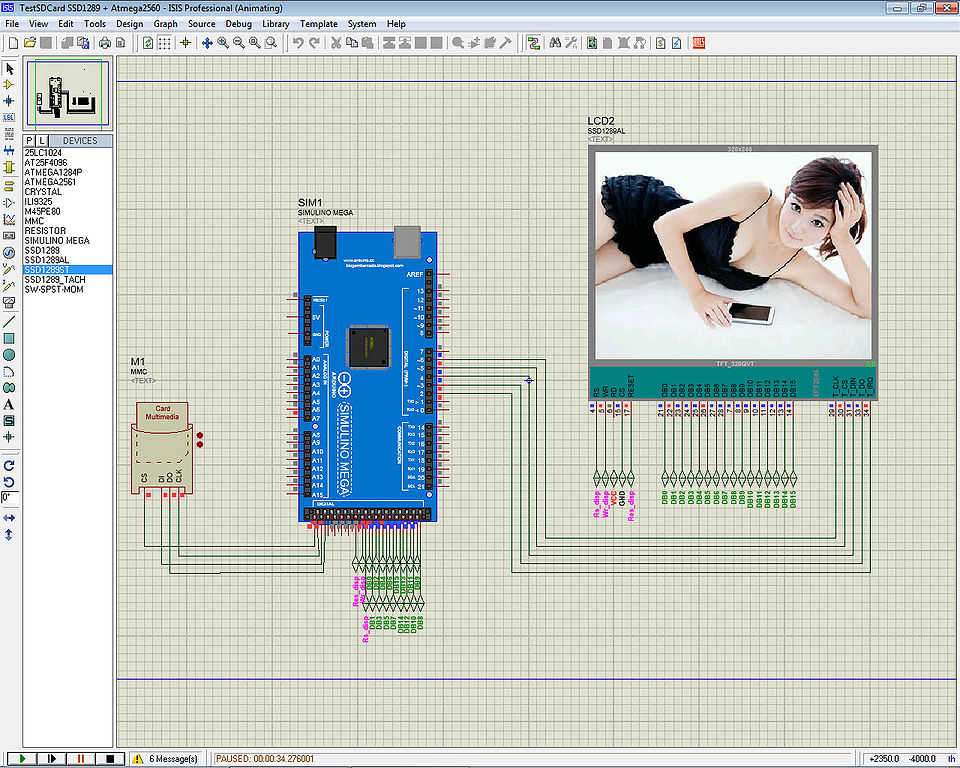The height and width of the screenshot is (768, 960).
Task: Open the Virtual Instruments Mode tool
Action: [x=9, y=301]
